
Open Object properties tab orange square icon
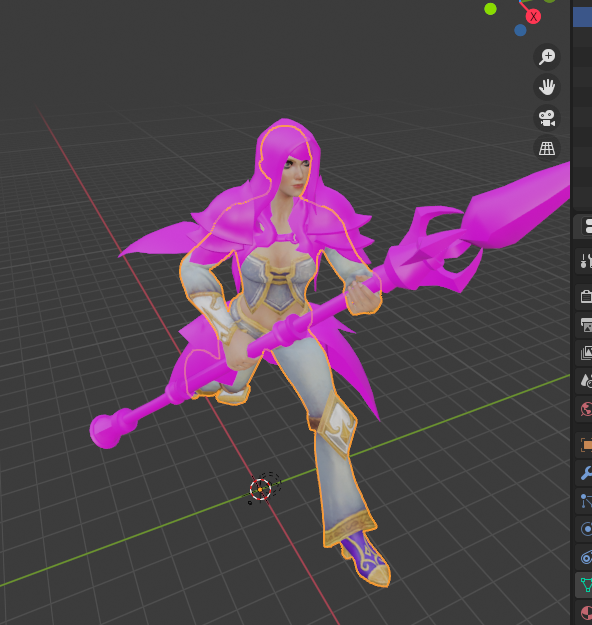pyautogui.click(x=585, y=445)
